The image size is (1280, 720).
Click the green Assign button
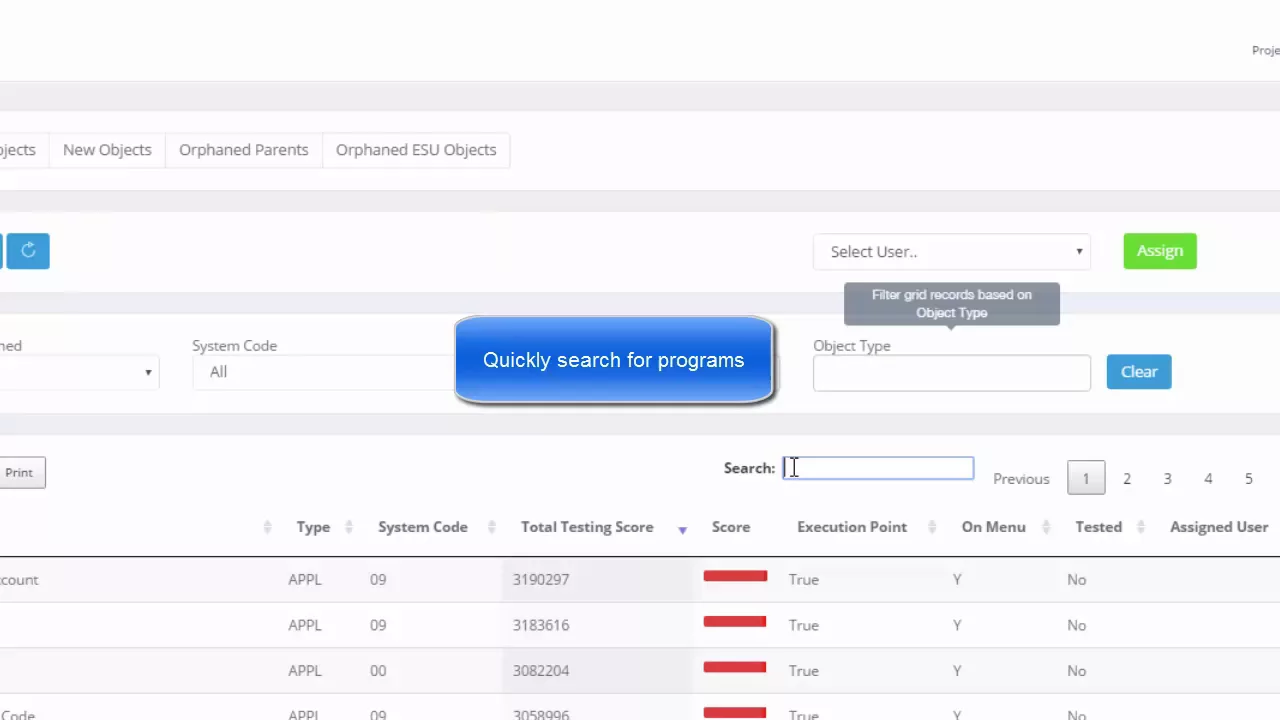(x=1159, y=251)
